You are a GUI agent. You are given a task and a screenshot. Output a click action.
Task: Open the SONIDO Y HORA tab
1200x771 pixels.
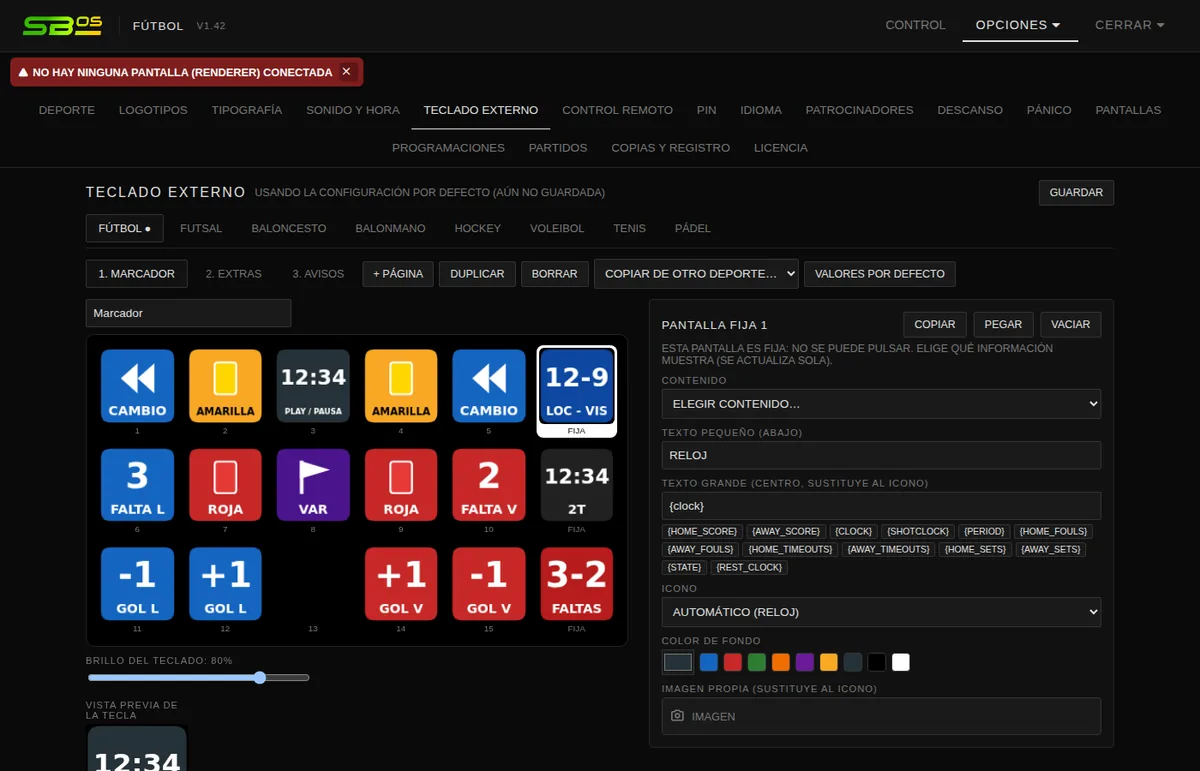coord(353,110)
